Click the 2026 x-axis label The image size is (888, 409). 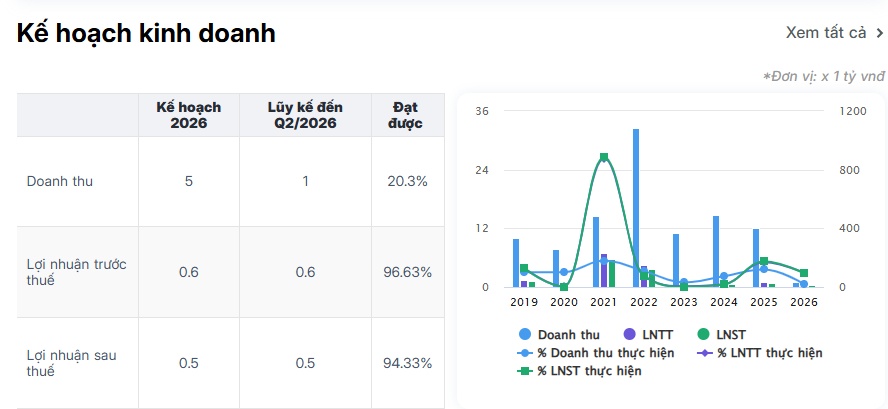pos(804,303)
